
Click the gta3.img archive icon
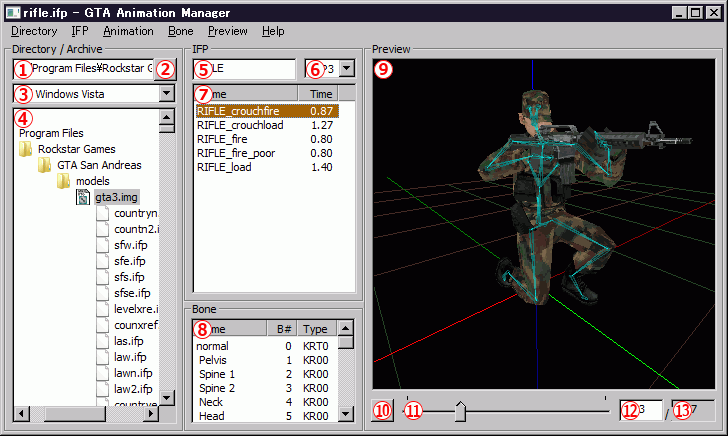pos(83,197)
